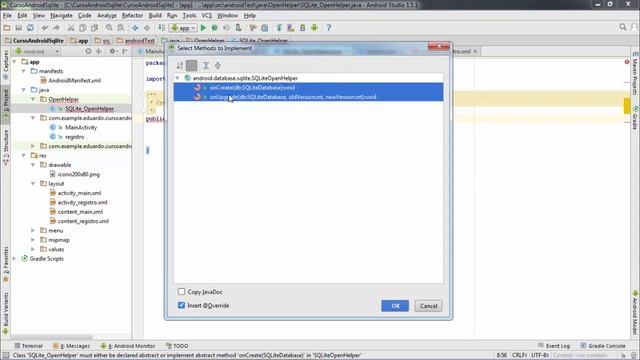
Task: Click the Save All toolbar icon
Action: [x=18, y=28]
